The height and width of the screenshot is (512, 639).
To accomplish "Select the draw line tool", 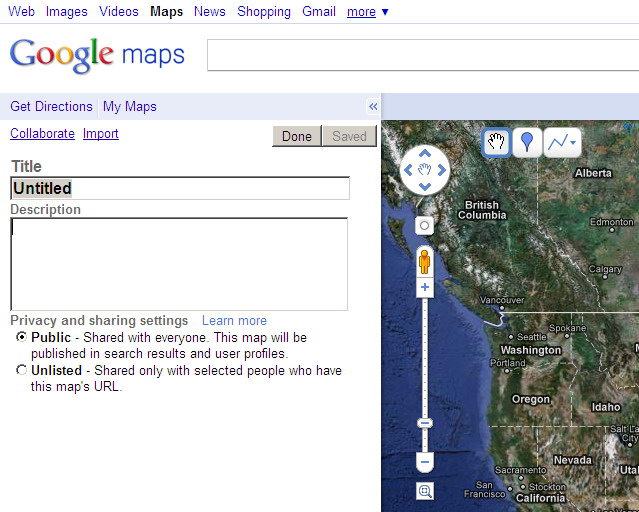I will pyautogui.click(x=558, y=143).
